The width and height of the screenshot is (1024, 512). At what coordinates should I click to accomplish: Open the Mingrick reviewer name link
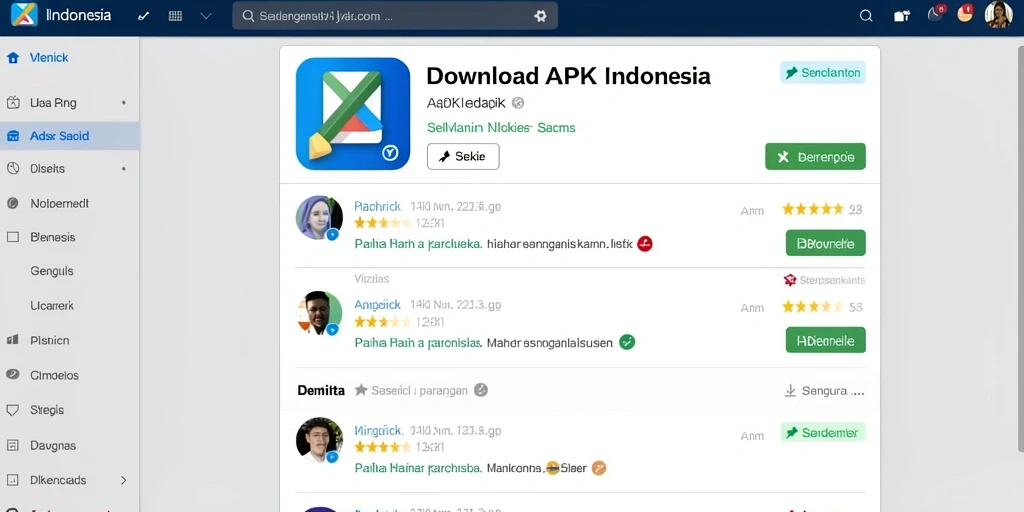coord(377,430)
